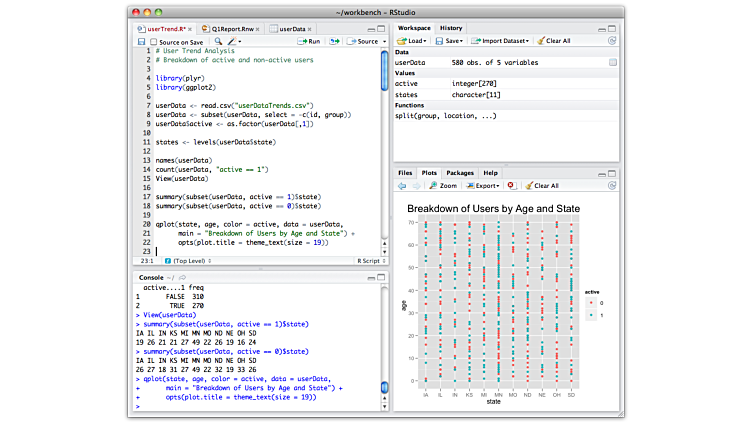The image size is (752, 423).
Task: Click Clear All in Workspace pane
Action: click(554, 41)
